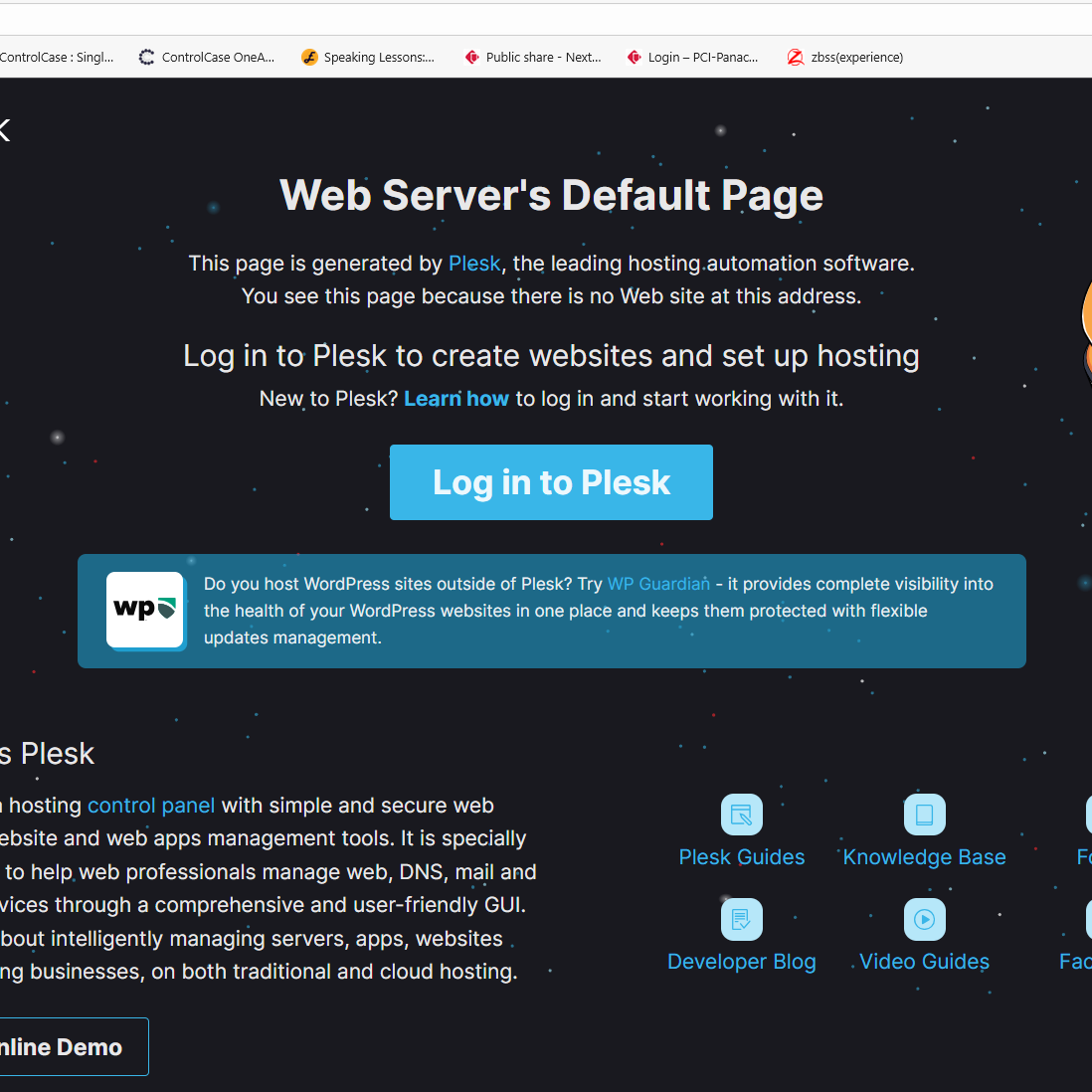Click the Developer Blog icon
This screenshot has height=1092, width=1092.
pos(742,919)
